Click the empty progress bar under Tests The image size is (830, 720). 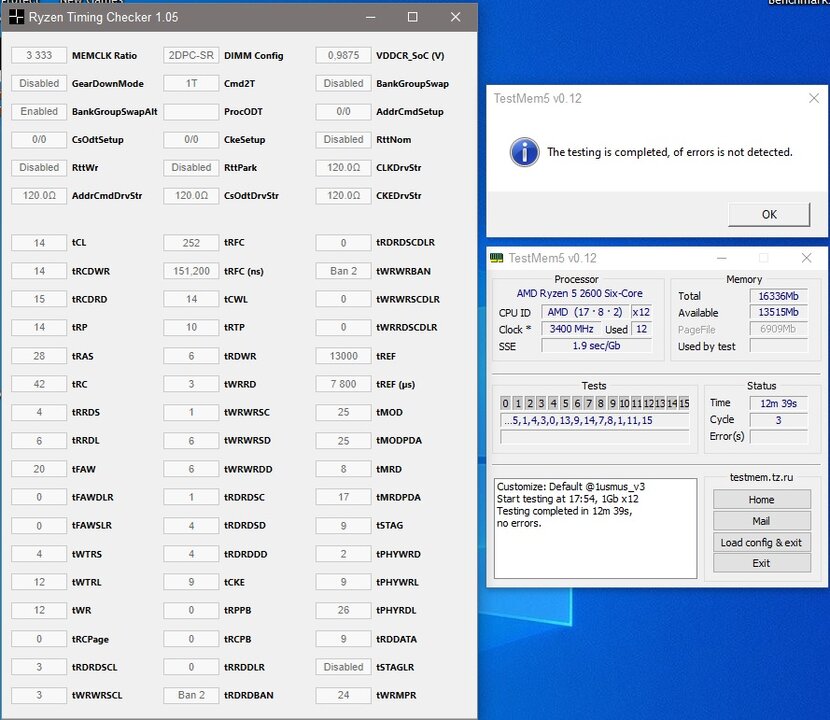(x=594, y=437)
